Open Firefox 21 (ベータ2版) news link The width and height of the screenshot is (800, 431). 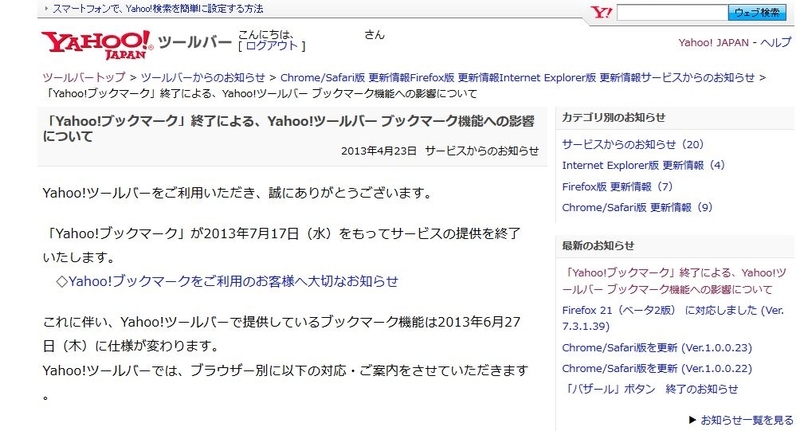pyautogui.click(x=672, y=318)
